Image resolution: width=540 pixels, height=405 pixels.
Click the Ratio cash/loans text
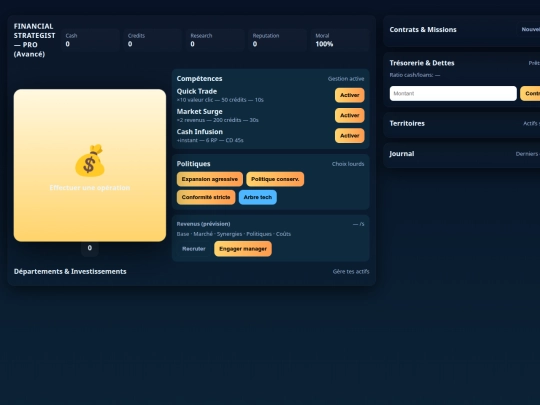point(415,75)
